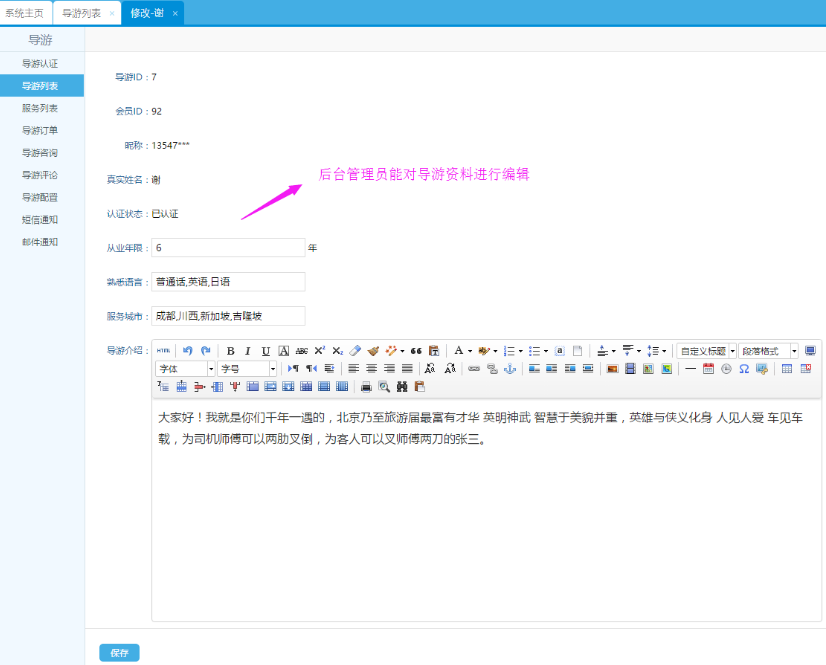
Task: Open the 段落格式 paragraph format dropdown
Action: 768,351
